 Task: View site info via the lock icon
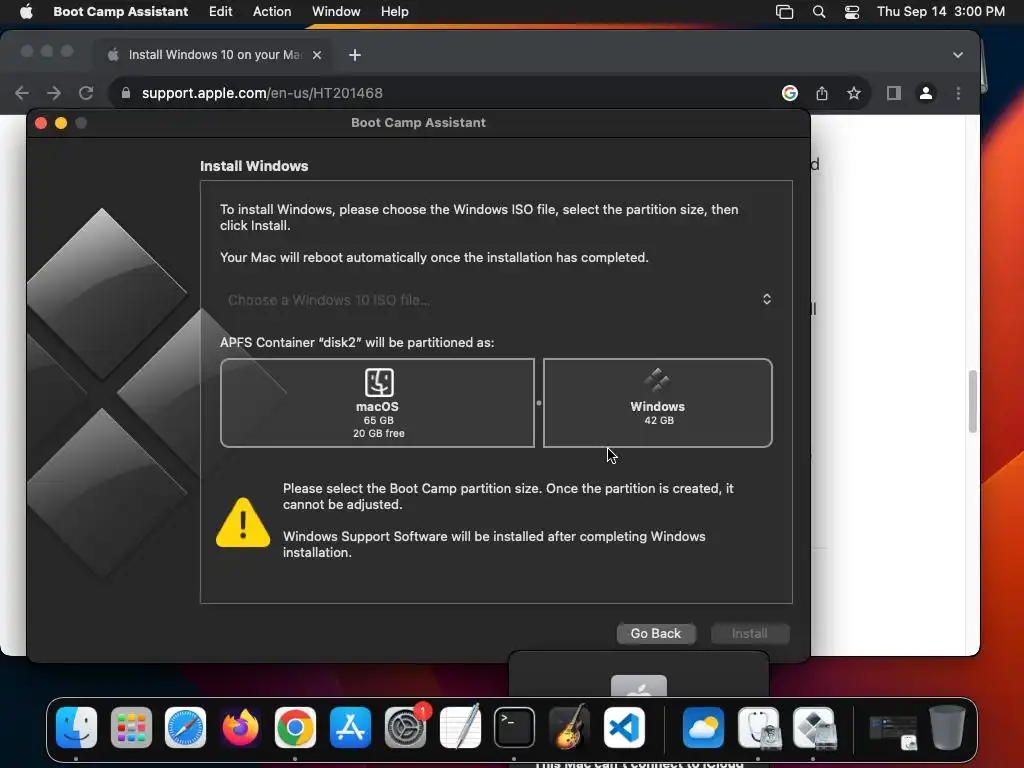126,93
